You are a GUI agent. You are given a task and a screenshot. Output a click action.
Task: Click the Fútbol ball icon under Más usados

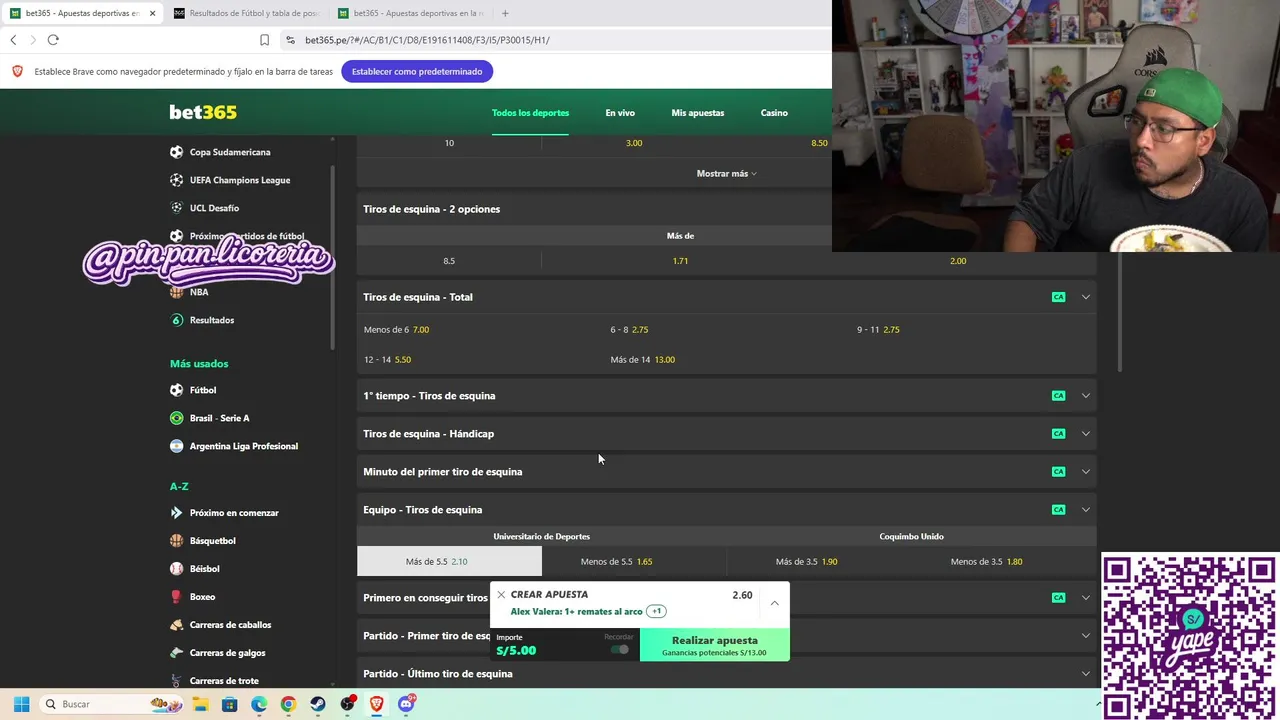[x=176, y=390]
